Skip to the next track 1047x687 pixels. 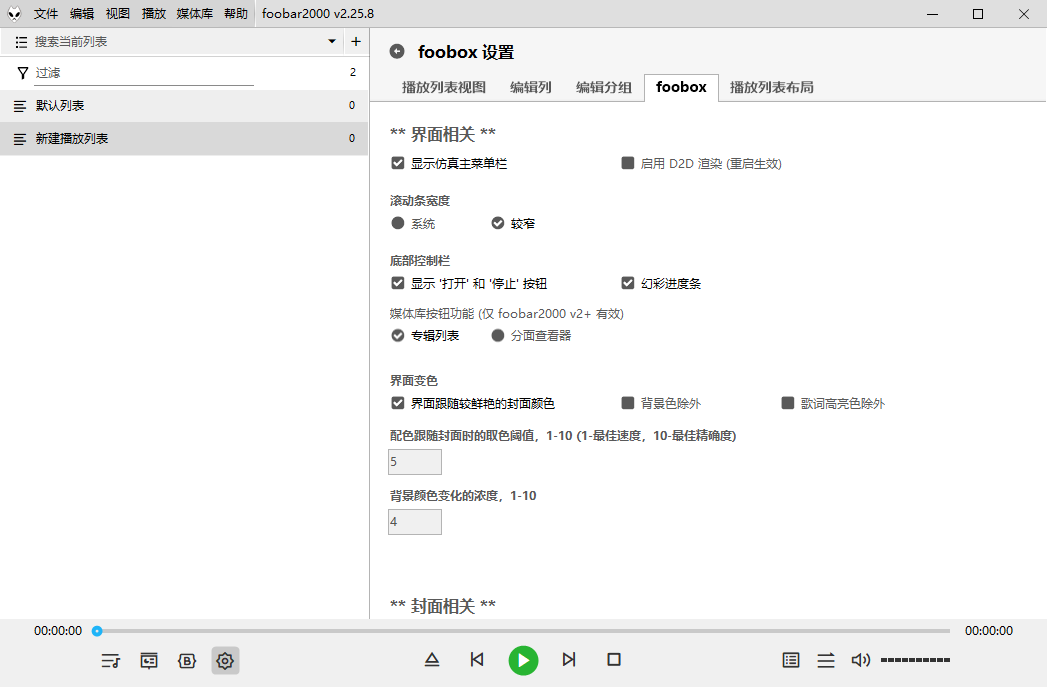click(x=569, y=660)
